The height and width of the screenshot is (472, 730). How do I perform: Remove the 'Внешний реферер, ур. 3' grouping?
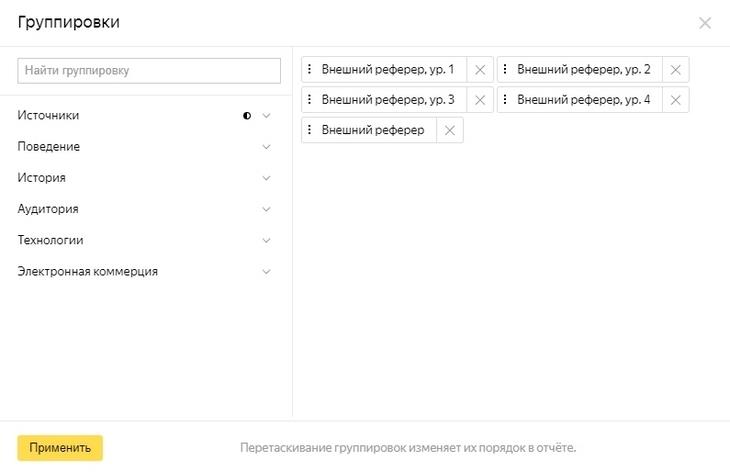pos(480,100)
